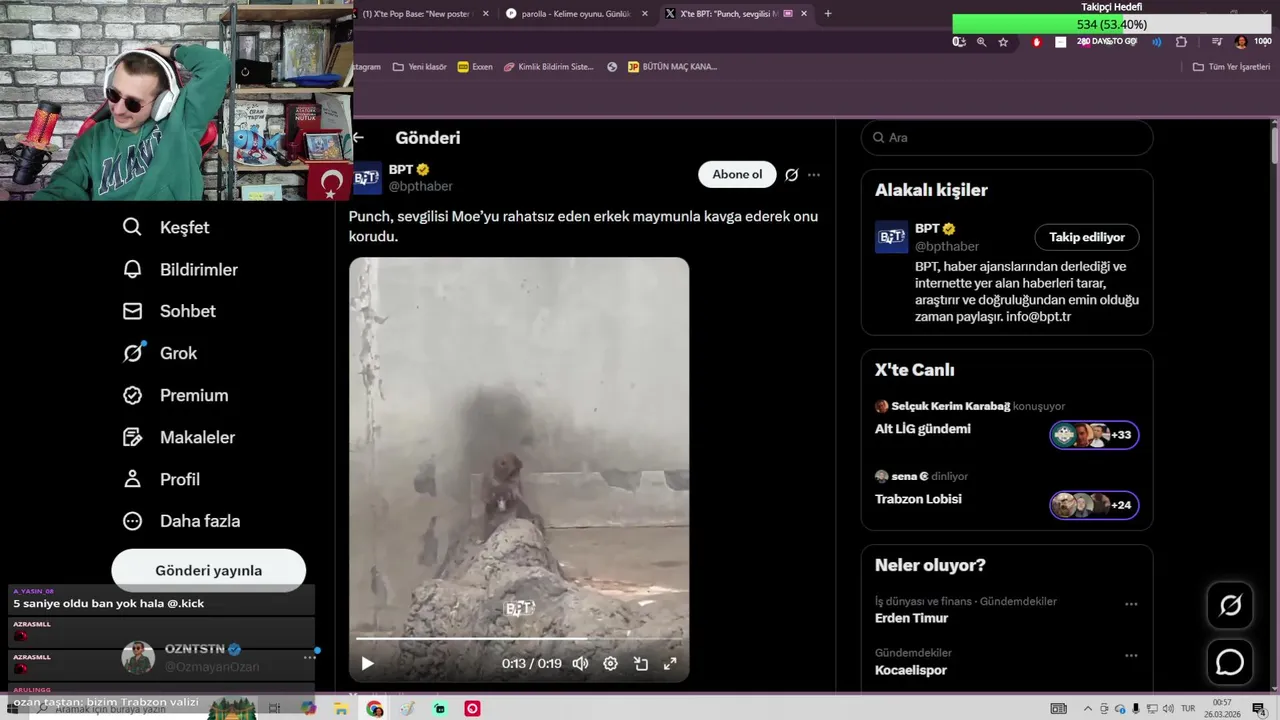Open Makaleler articles section

coord(178,437)
